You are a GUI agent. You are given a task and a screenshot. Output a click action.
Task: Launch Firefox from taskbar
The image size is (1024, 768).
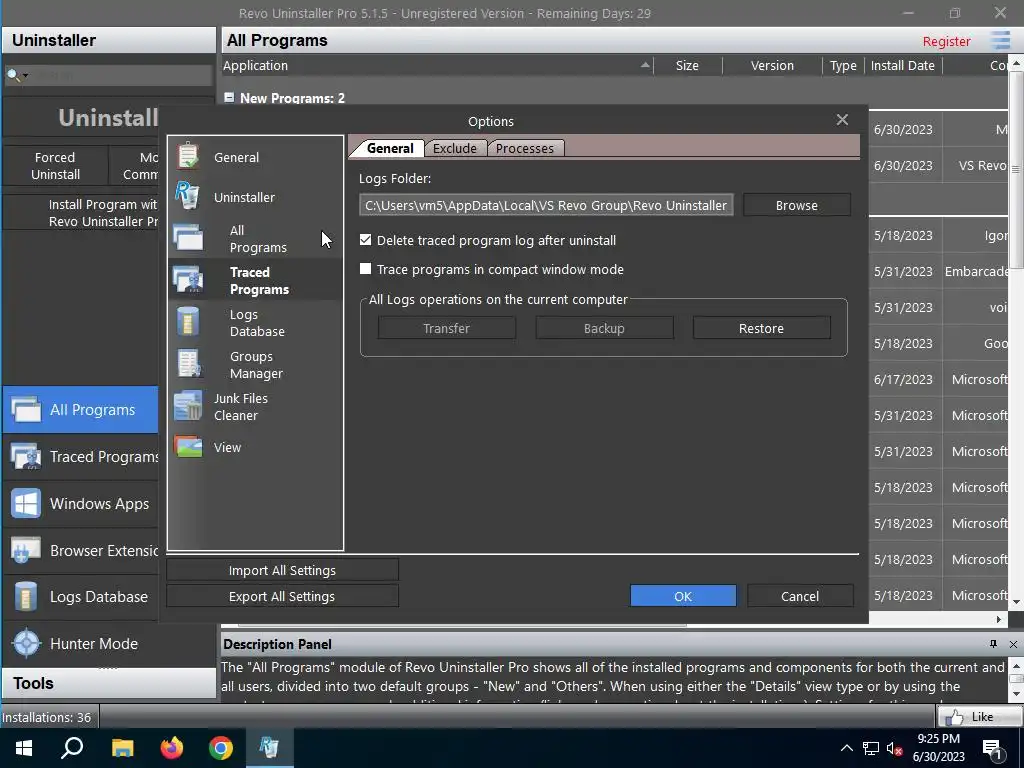pos(172,748)
